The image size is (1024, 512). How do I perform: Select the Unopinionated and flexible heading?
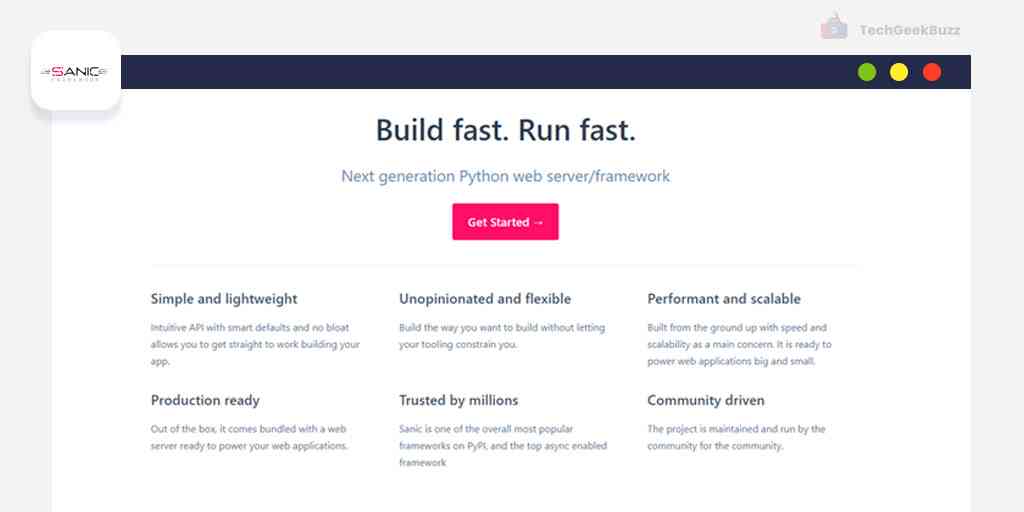tap(485, 299)
